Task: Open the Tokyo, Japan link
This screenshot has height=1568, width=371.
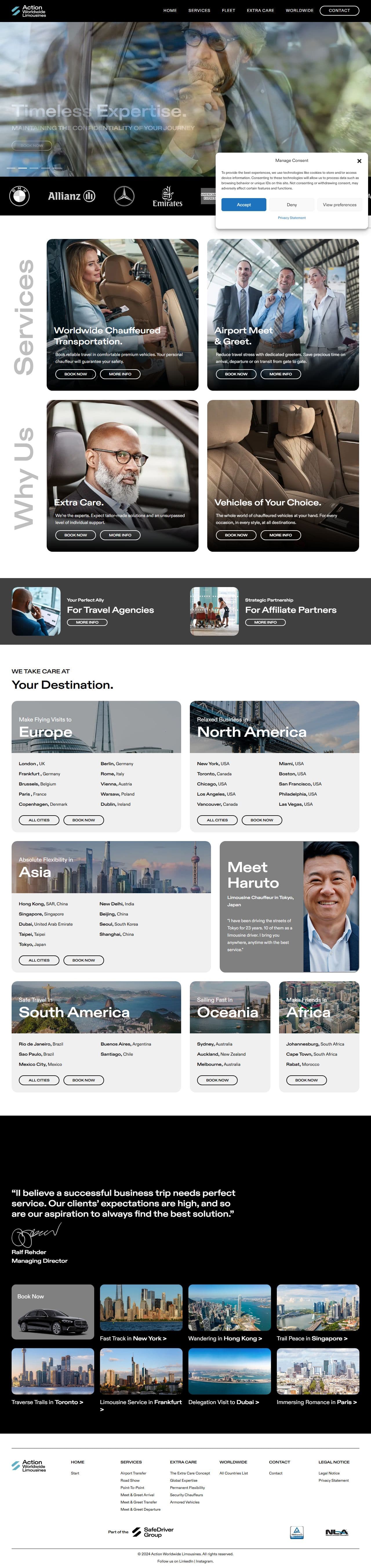Action: click(32, 945)
